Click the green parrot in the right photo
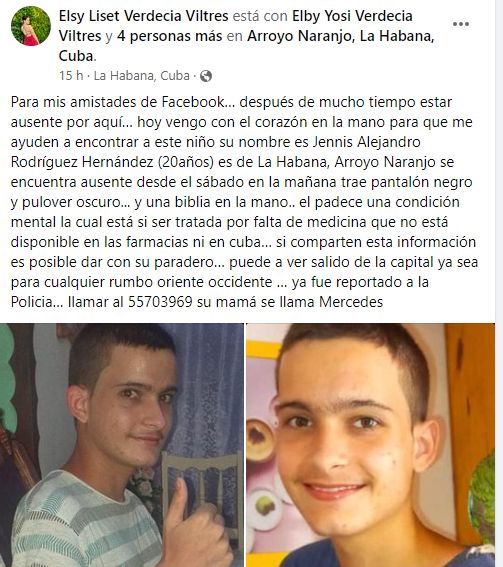503x567 pixels. tap(483, 501)
